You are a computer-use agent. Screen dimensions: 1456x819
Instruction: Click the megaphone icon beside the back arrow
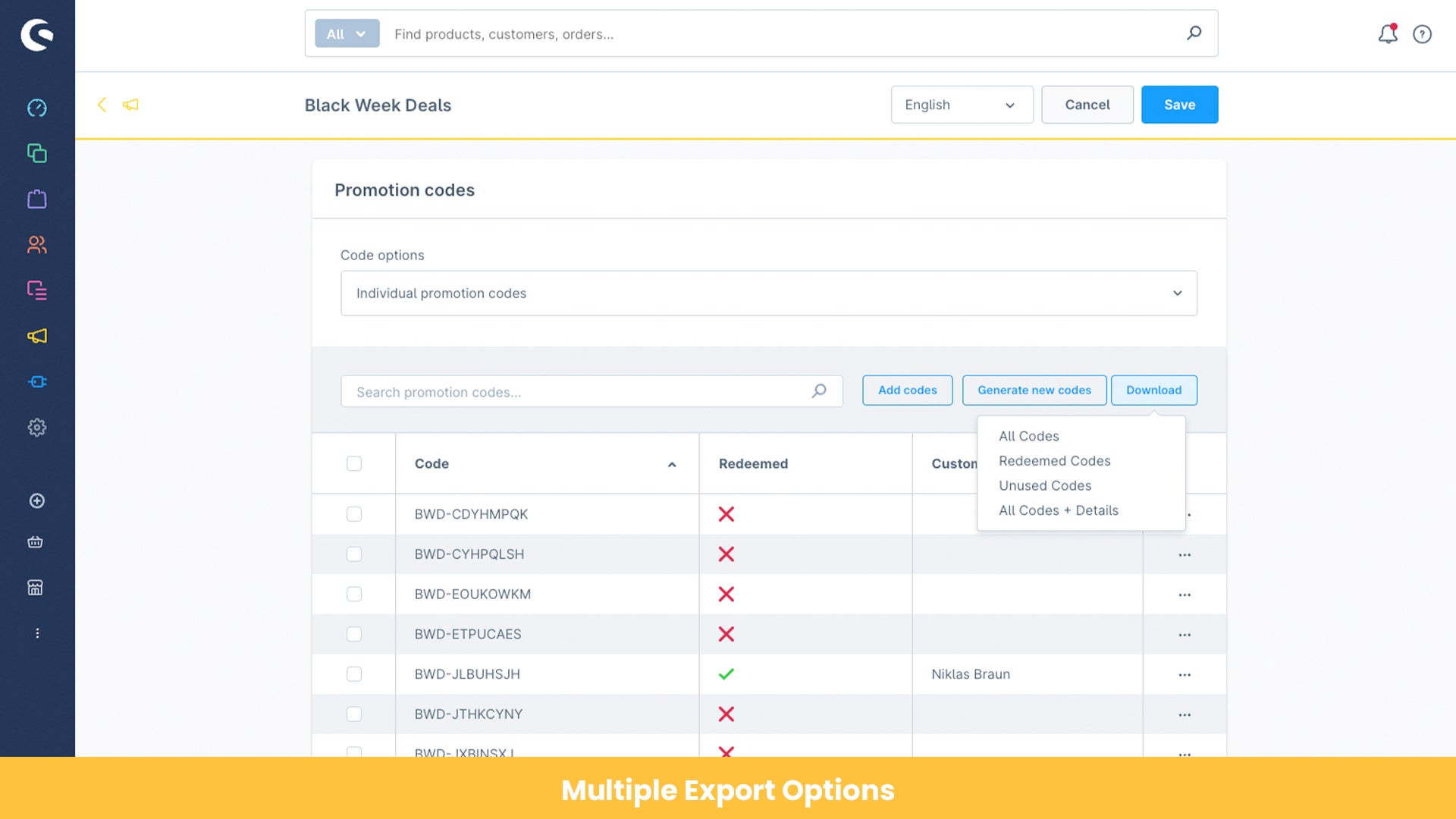(130, 105)
